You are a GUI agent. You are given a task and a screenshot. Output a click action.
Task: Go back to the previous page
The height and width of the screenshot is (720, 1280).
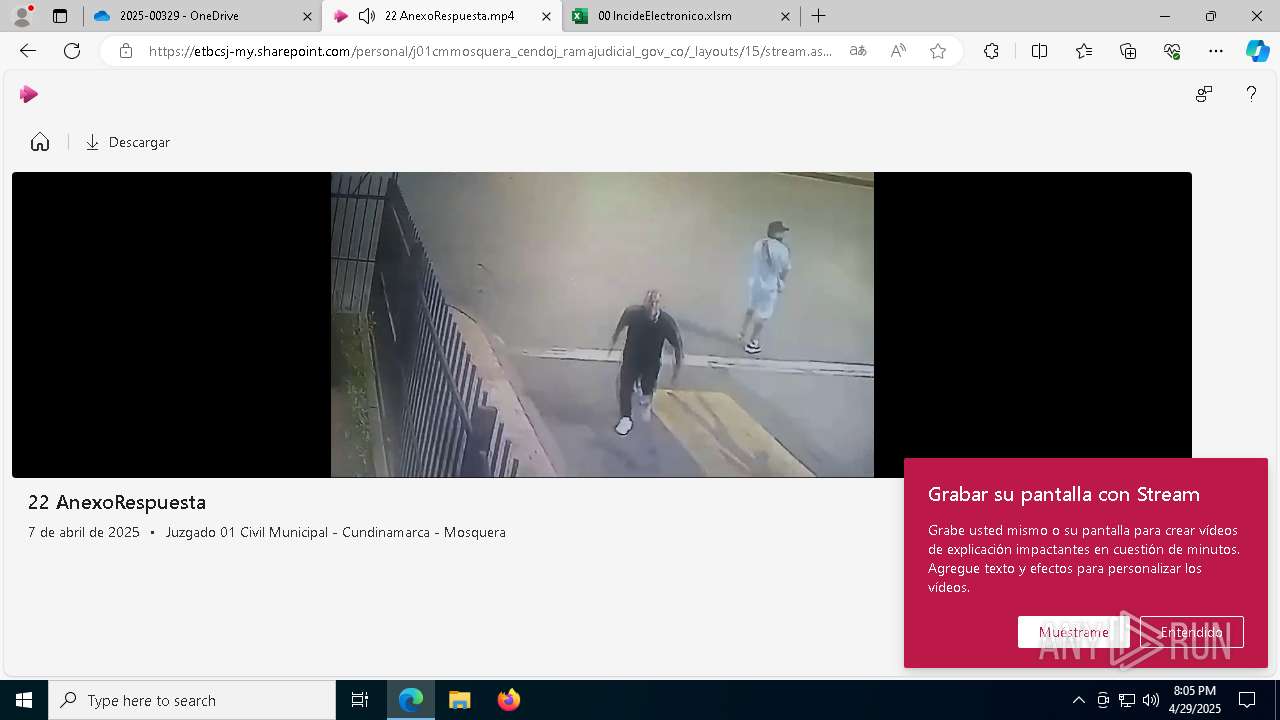(x=28, y=51)
